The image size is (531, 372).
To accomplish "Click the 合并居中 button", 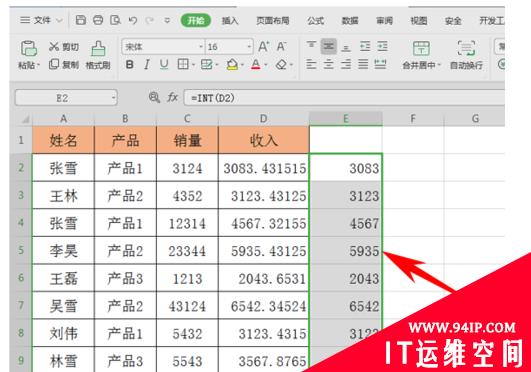I will click(x=421, y=55).
